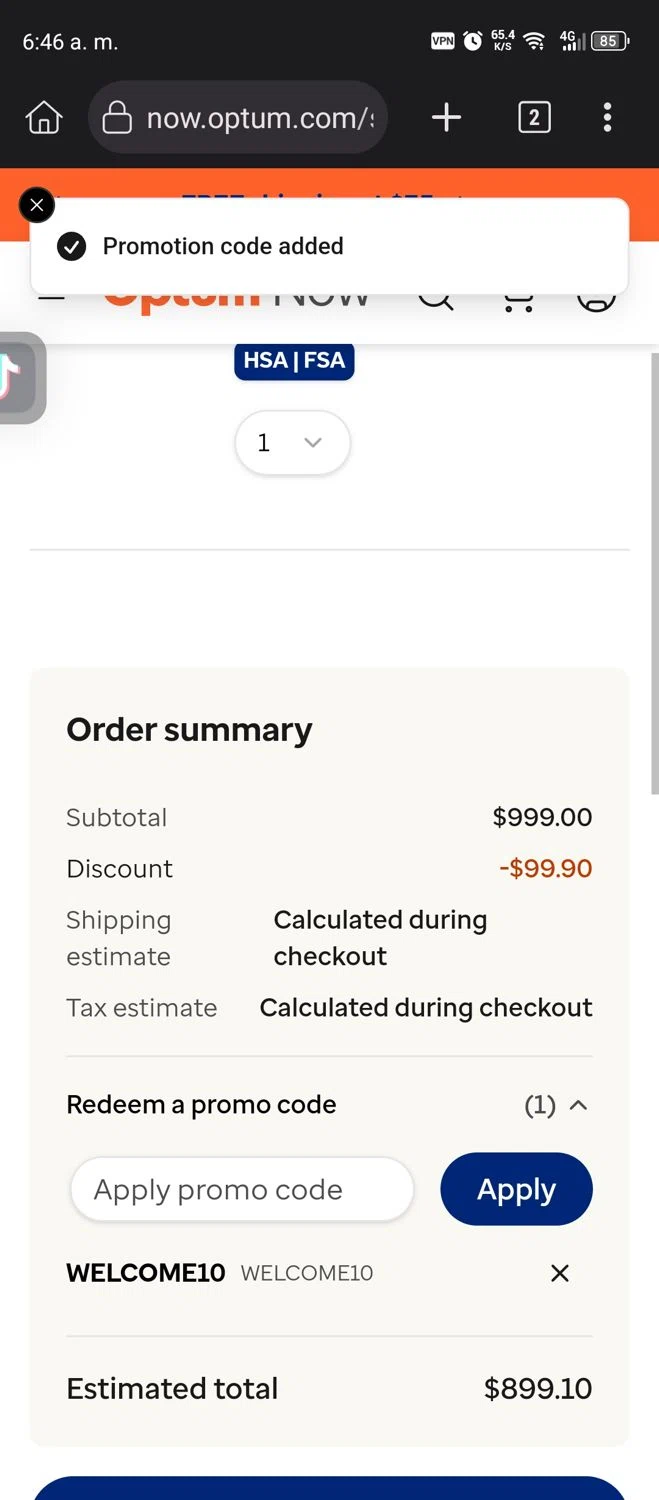Tap the now.optum.com address bar

[238, 118]
